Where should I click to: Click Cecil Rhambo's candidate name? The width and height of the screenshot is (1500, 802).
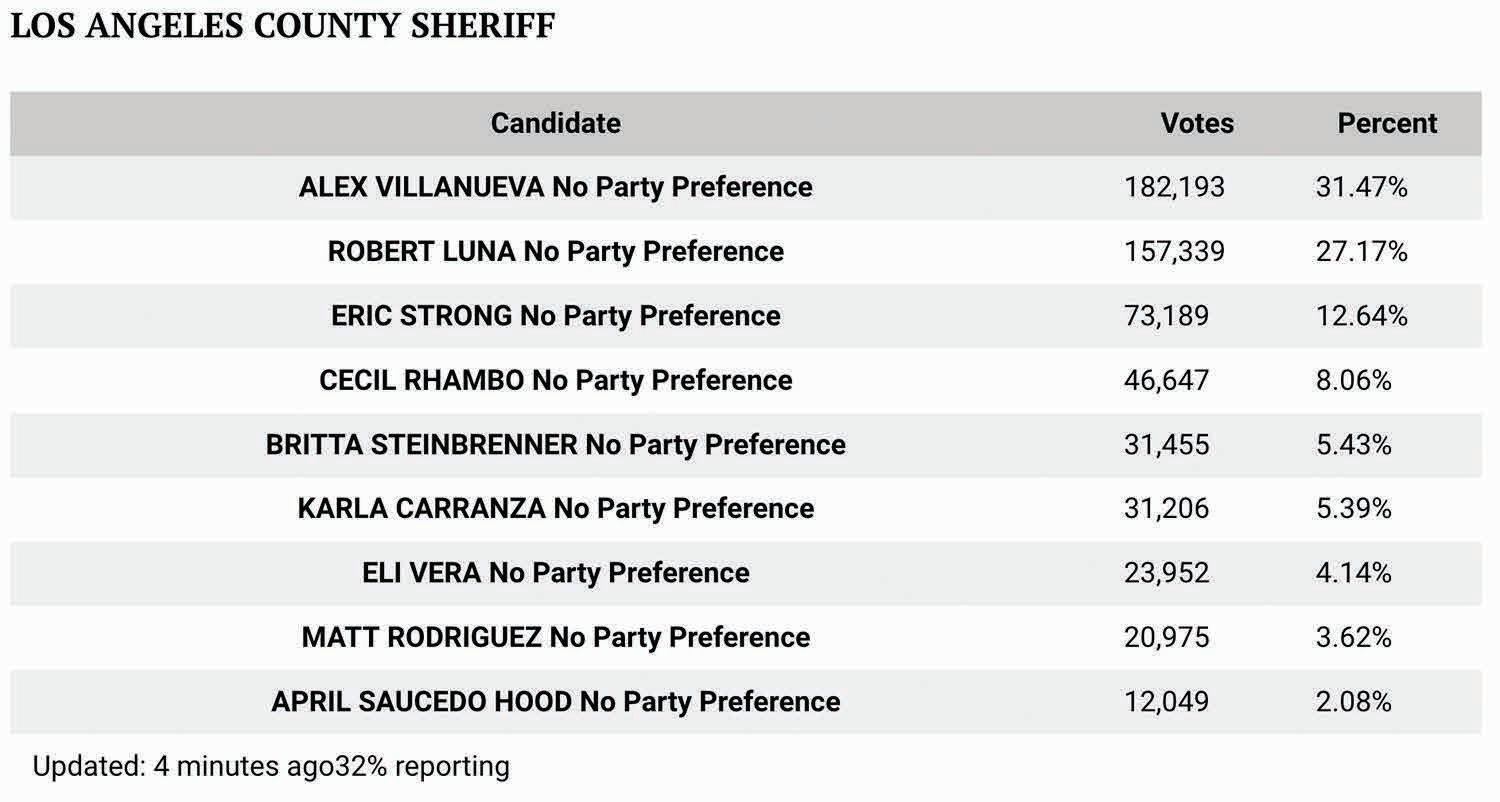point(555,380)
